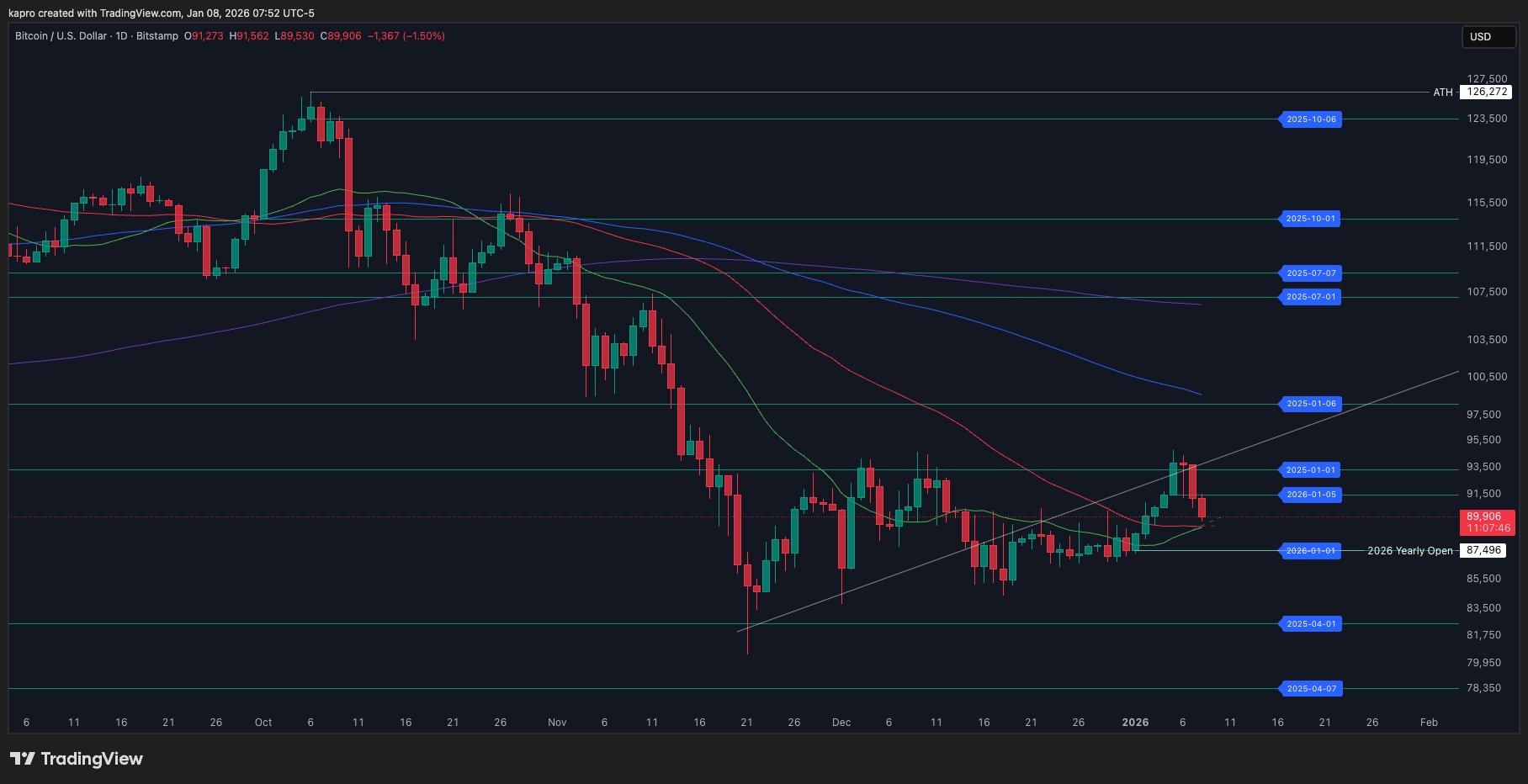Select the 2025-07-01 level marker
1528x784 pixels.
click(1310, 296)
